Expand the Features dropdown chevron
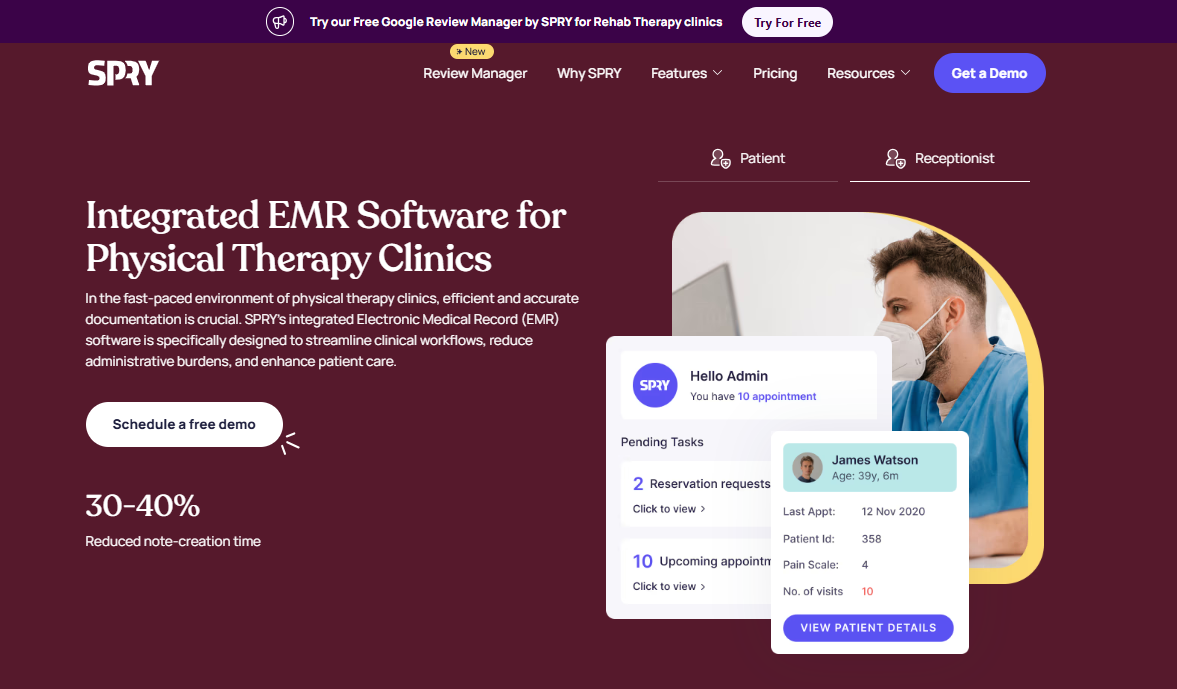The image size is (1177, 689). pos(718,73)
